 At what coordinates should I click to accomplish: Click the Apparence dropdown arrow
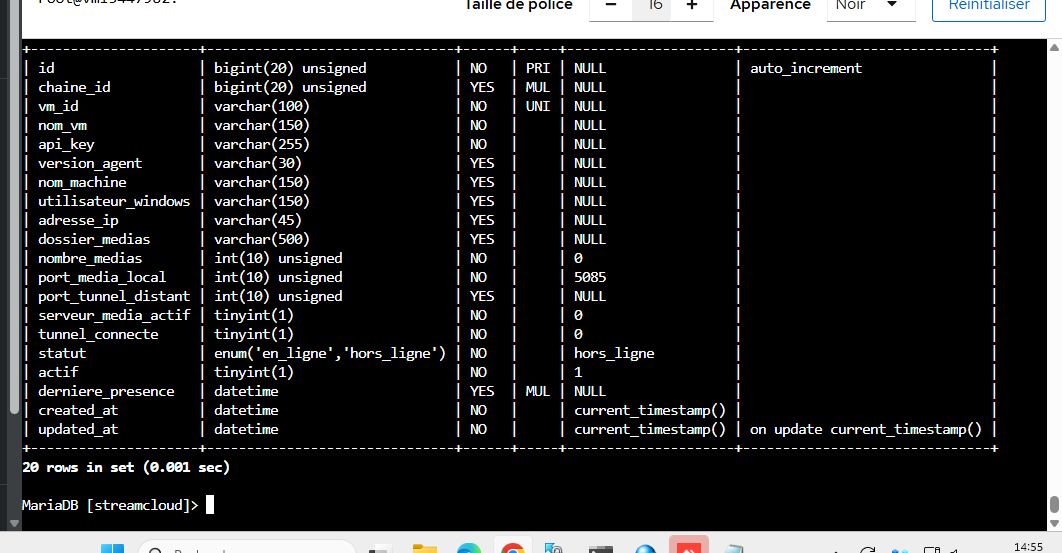click(892, 5)
